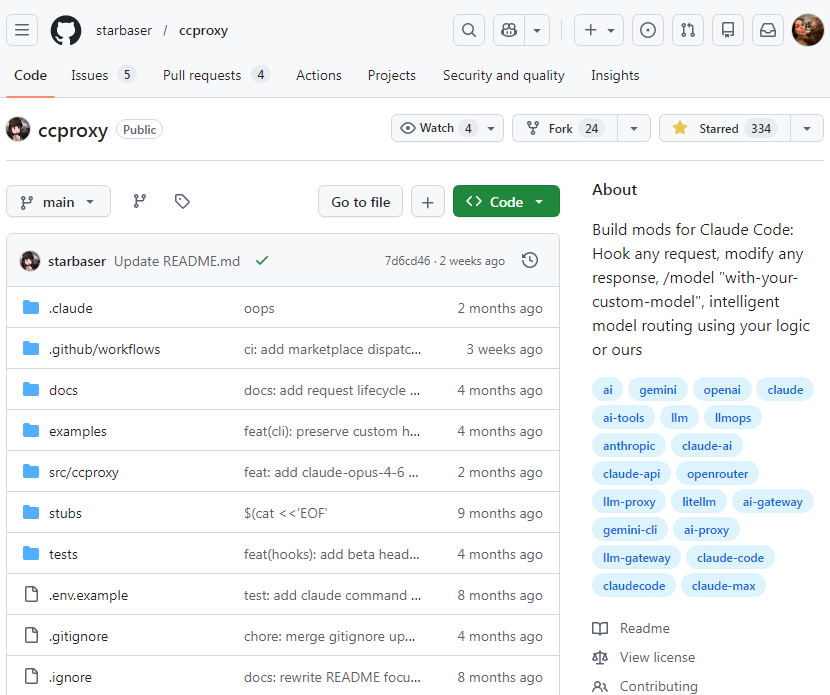Viewport: 830px width, 695px height.
Task: Click ccproxy repository link in breadcrumb
Action: [203, 31]
